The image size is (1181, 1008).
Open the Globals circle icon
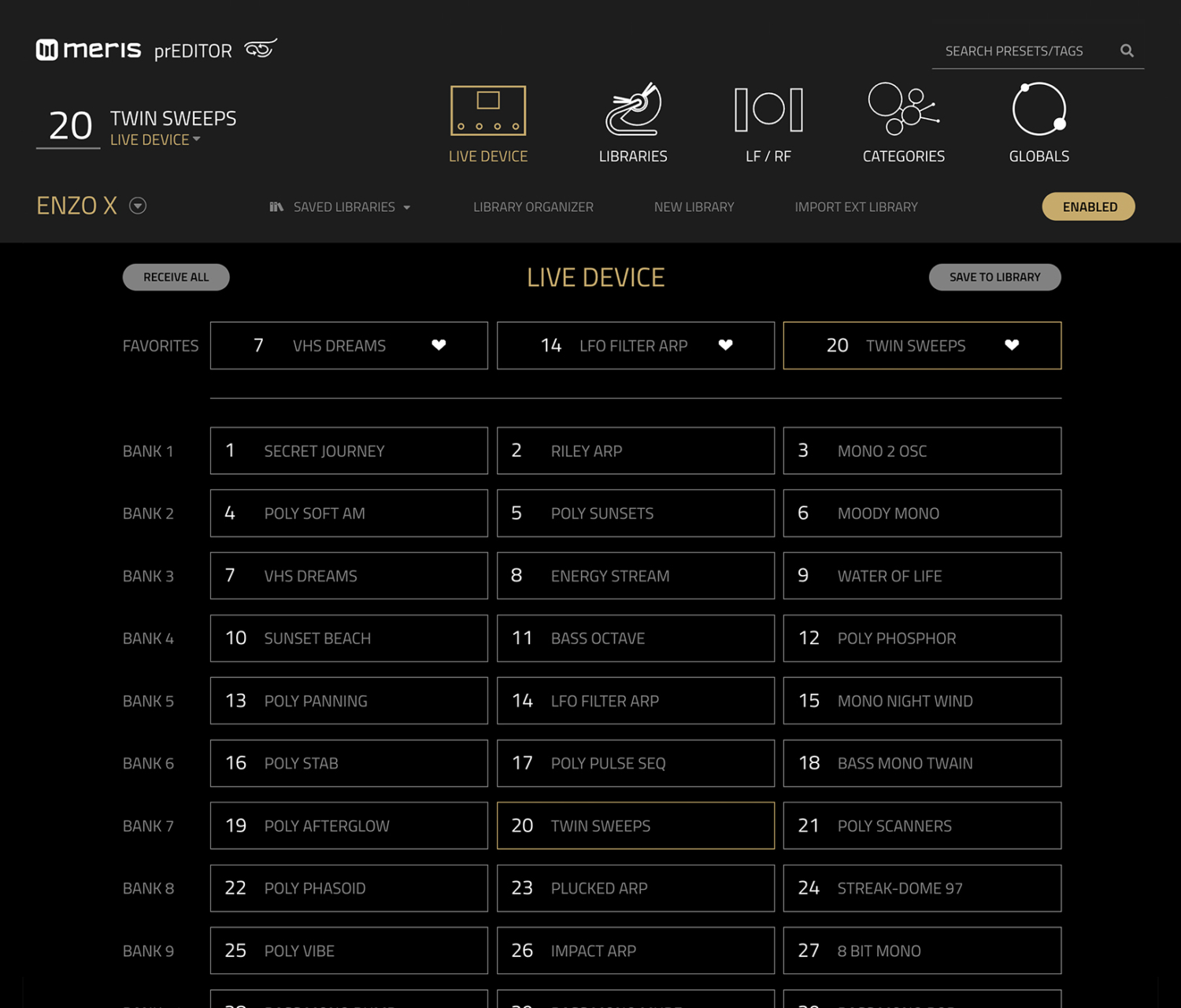tap(1038, 109)
